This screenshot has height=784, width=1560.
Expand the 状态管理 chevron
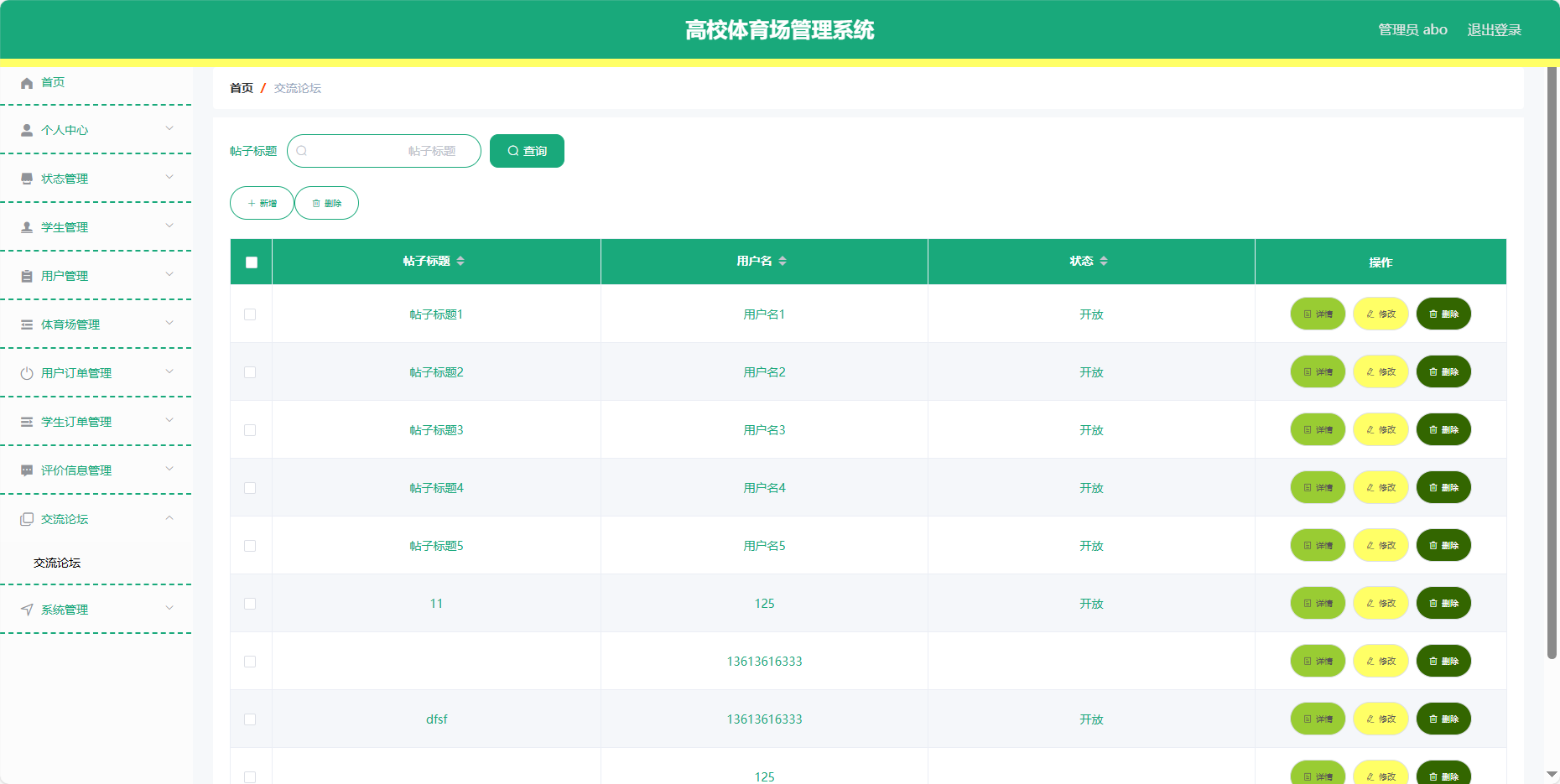[x=169, y=177]
